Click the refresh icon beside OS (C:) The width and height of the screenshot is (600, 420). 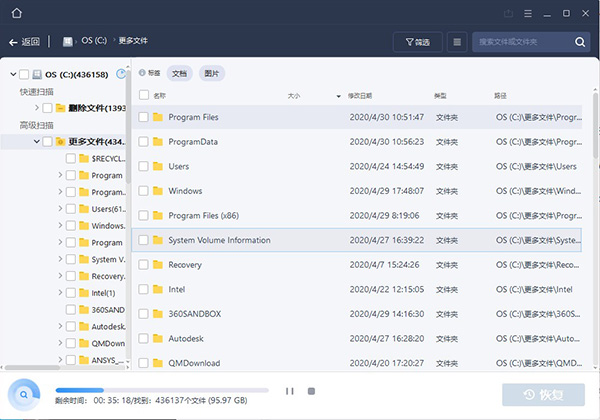[121, 74]
